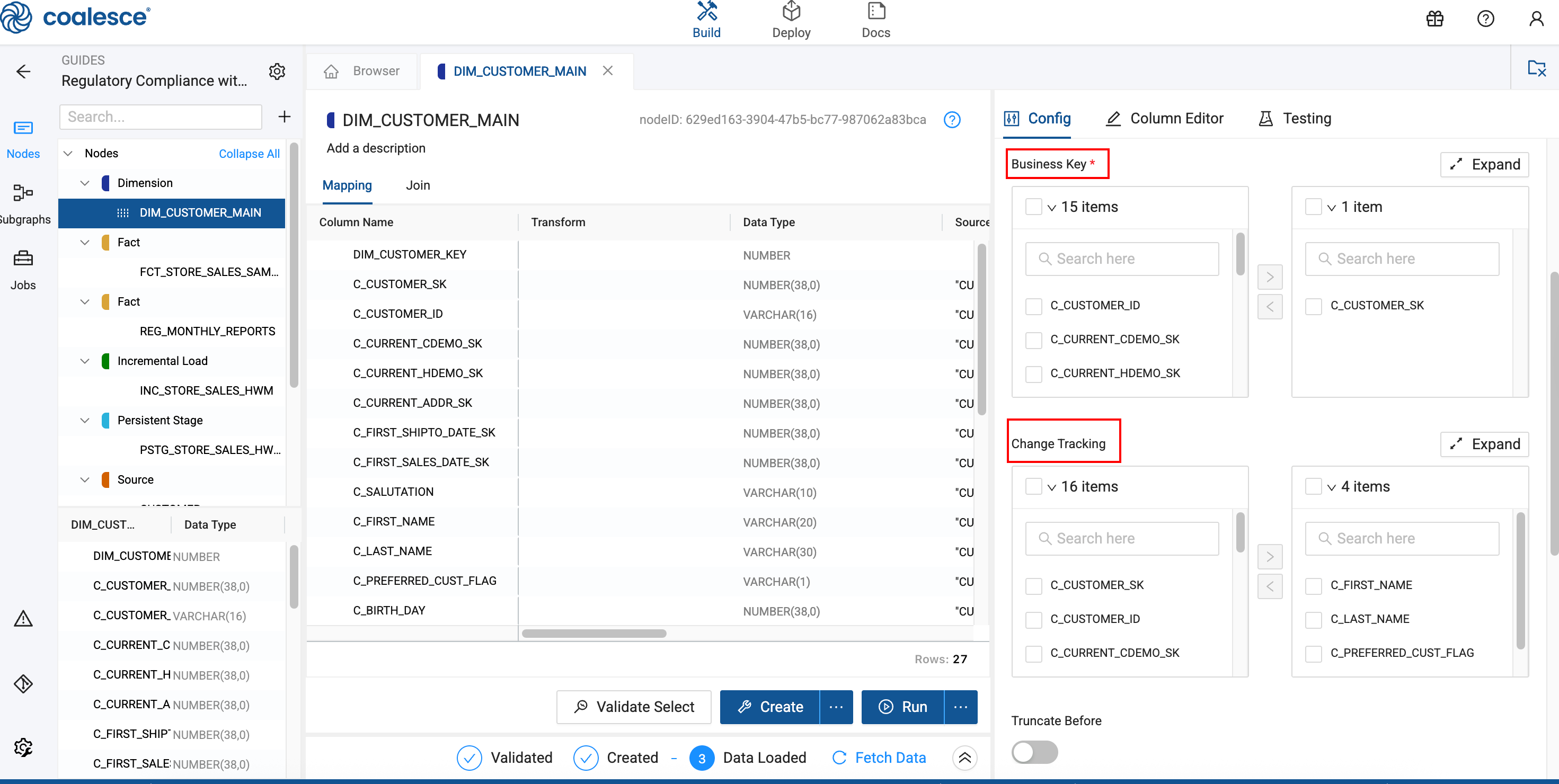The image size is (1559, 784).
Task: Select the Nodes sidebar icon
Action: click(23, 139)
